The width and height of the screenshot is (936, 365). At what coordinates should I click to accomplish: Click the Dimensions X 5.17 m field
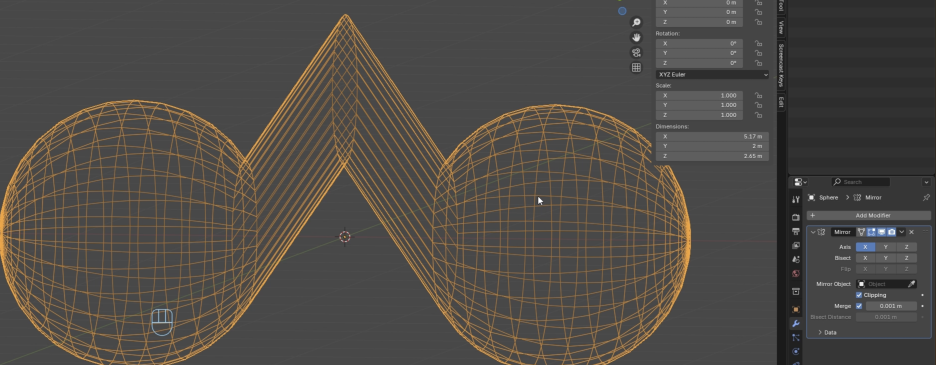712,137
